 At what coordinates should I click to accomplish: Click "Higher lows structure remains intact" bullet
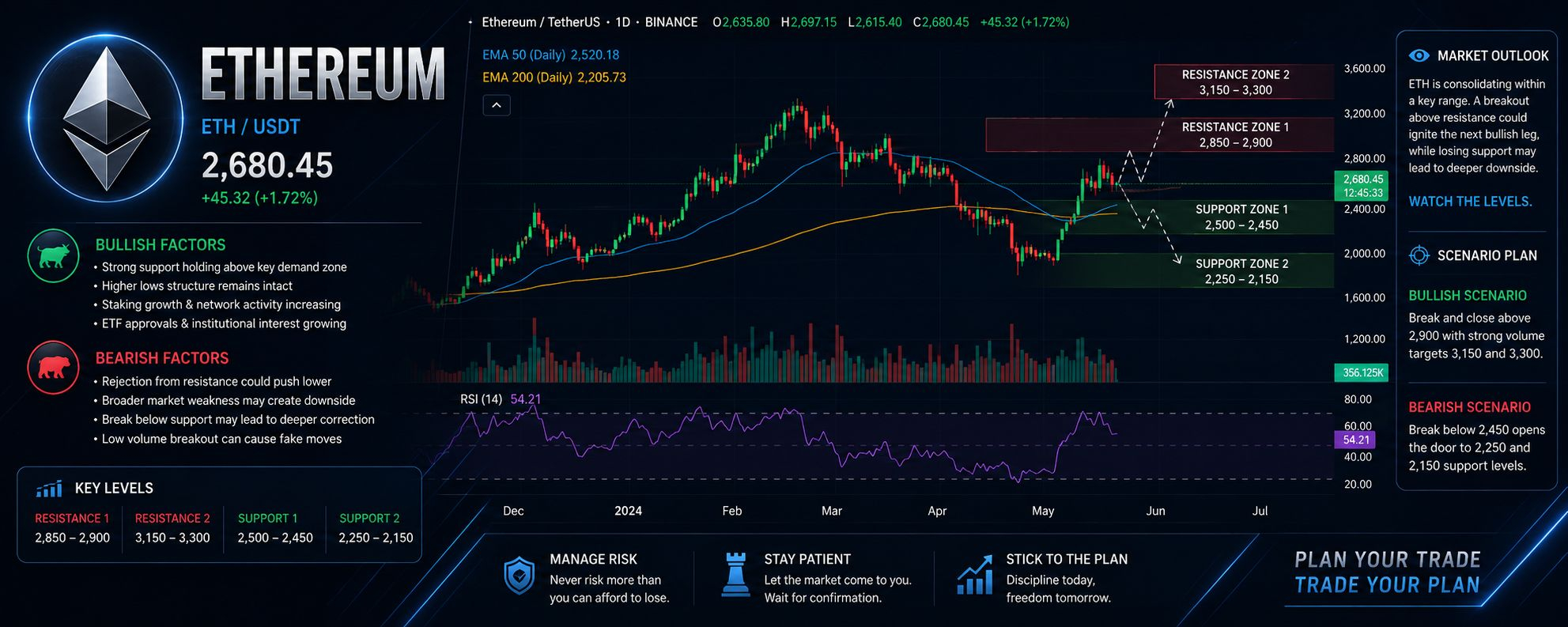click(197, 286)
